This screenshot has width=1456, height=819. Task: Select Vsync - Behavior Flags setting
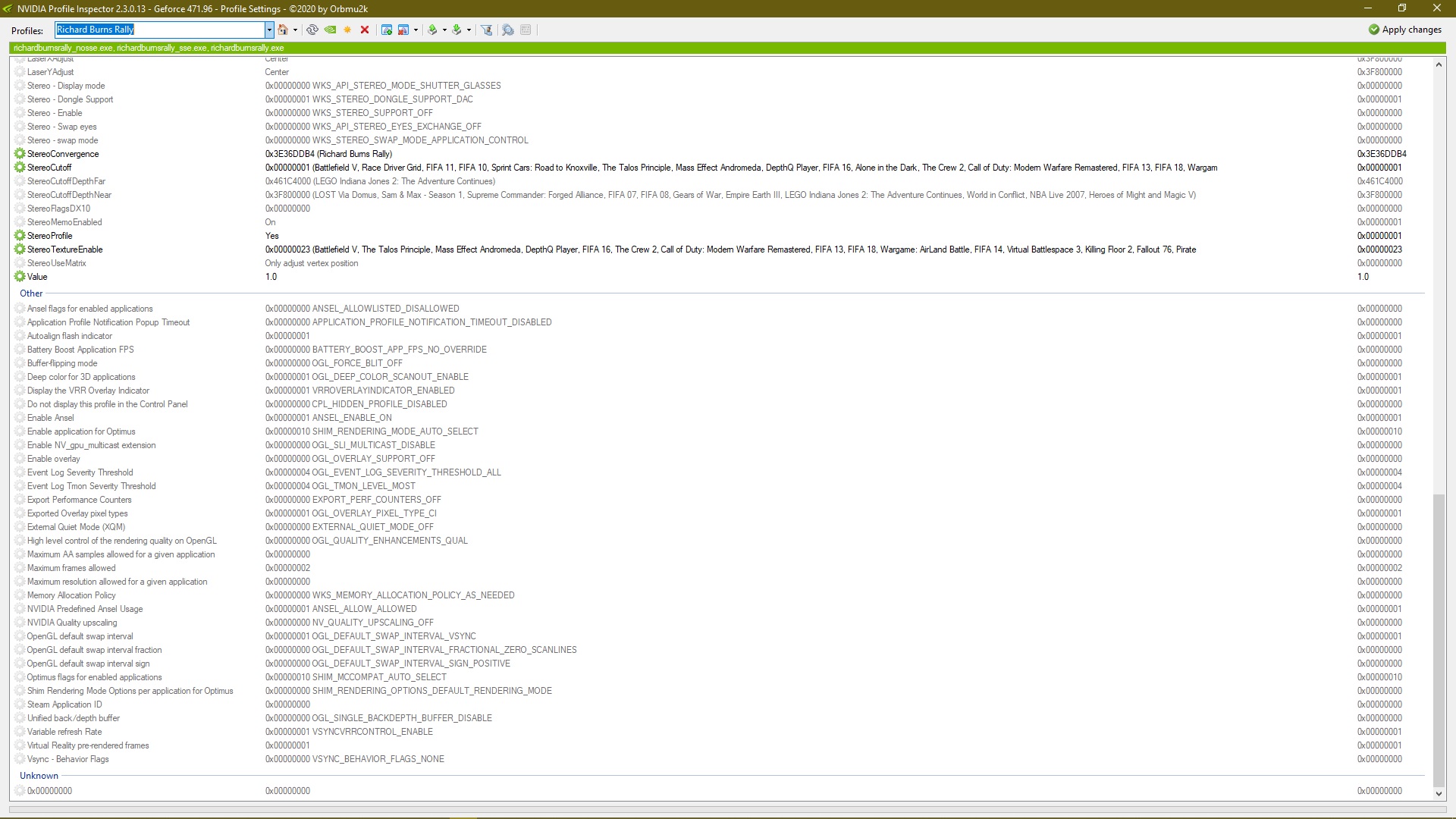coord(67,759)
